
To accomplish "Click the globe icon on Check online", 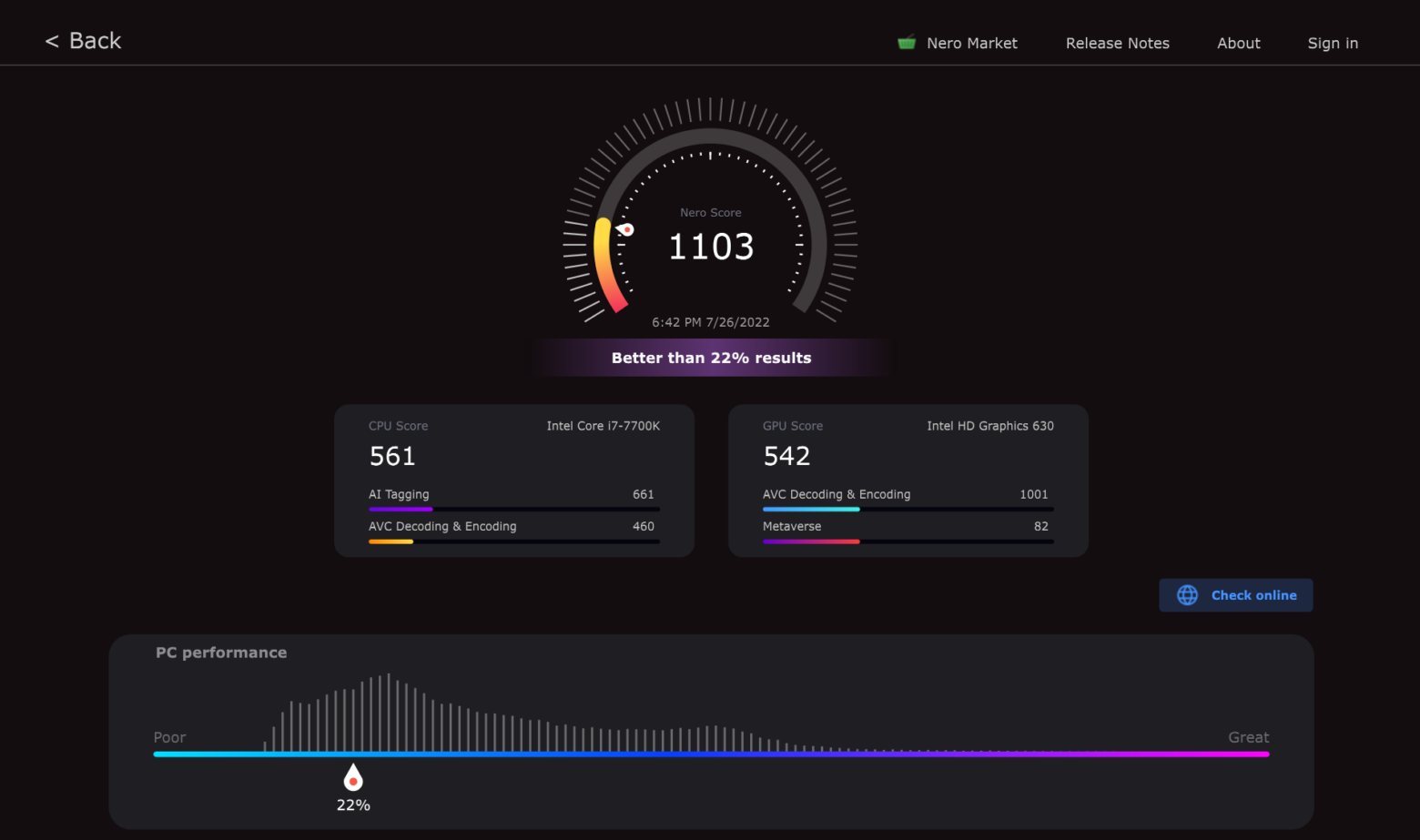I will click(x=1186, y=594).
